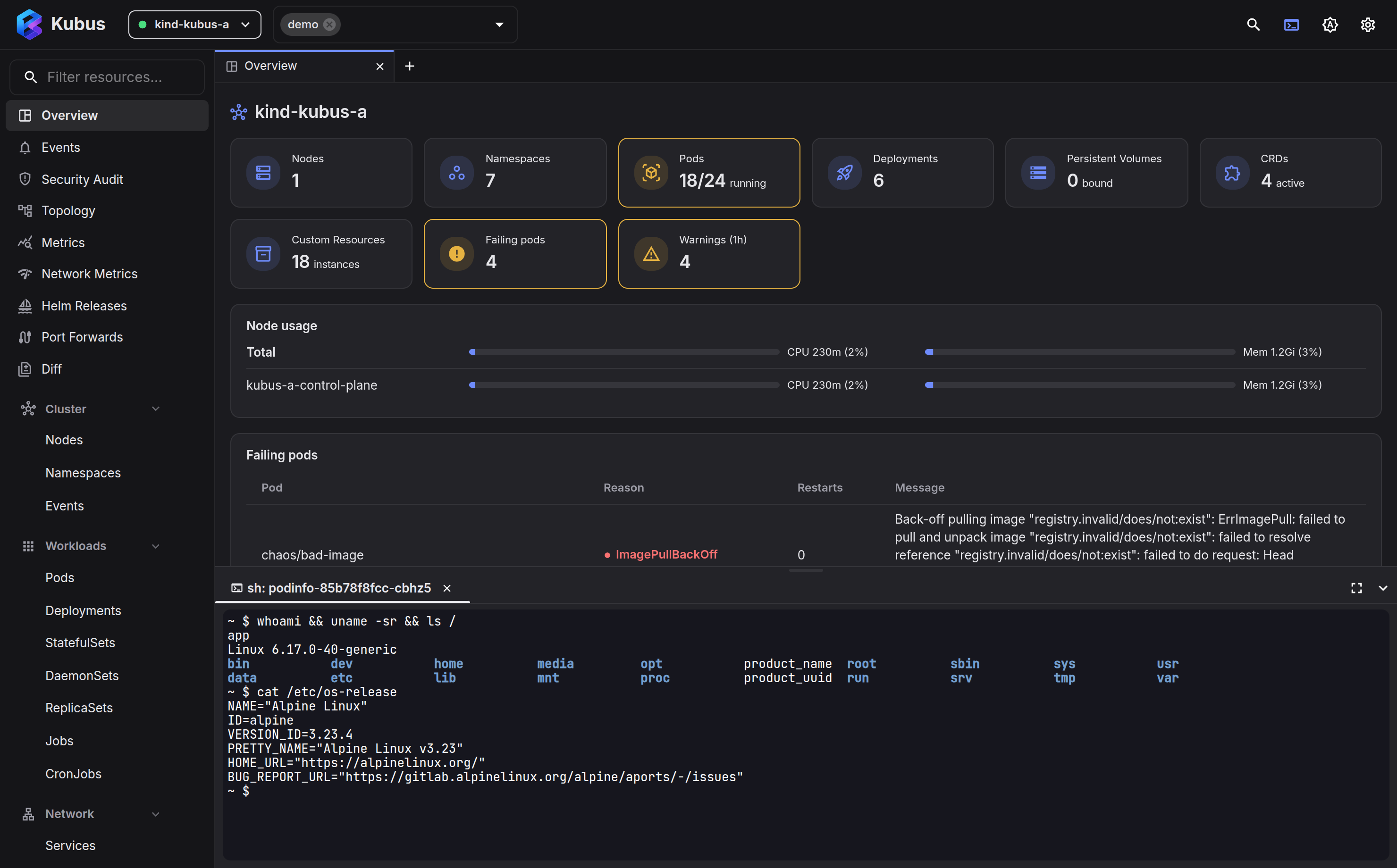Click the Total CPU usage bar
The image size is (1397, 868).
tap(624, 352)
